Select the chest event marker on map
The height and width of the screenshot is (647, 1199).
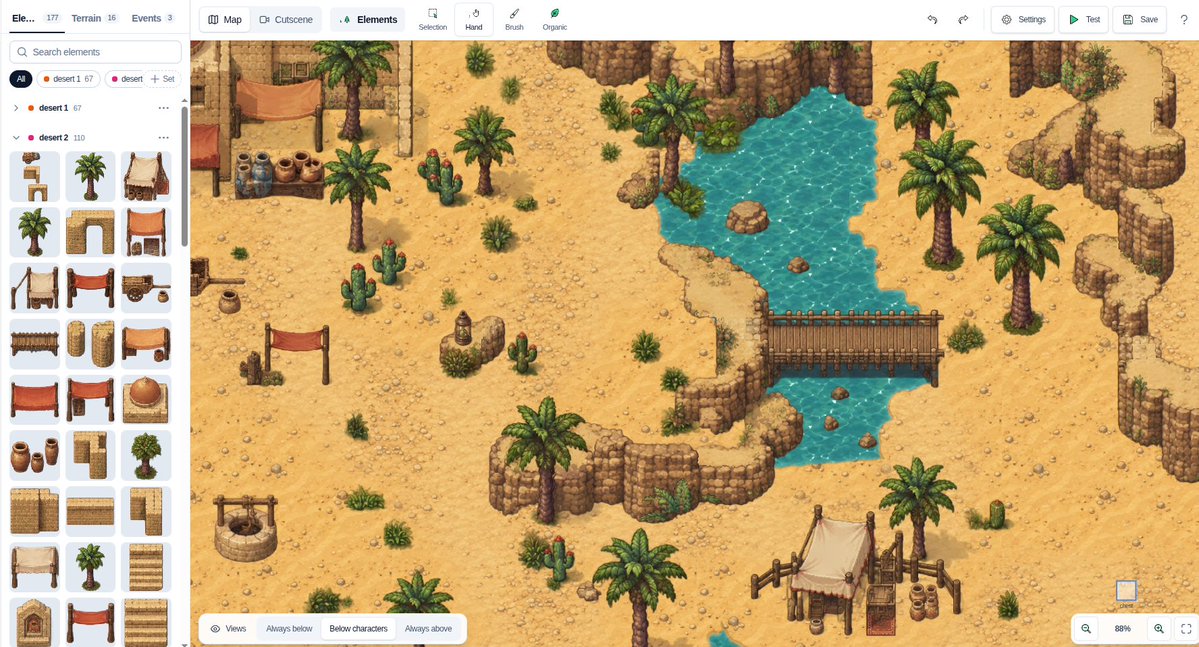[x=1126, y=590]
